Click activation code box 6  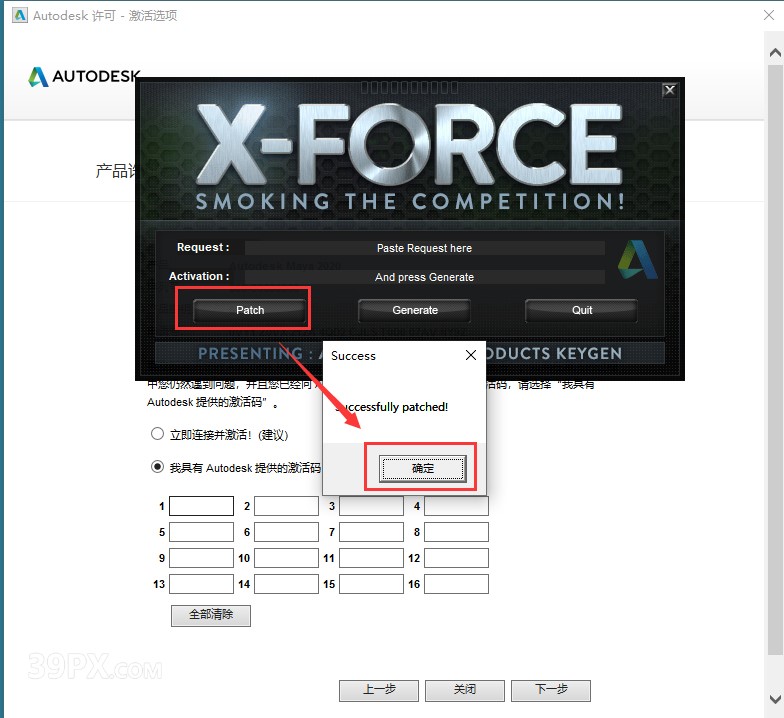pyautogui.click(x=286, y=532)
